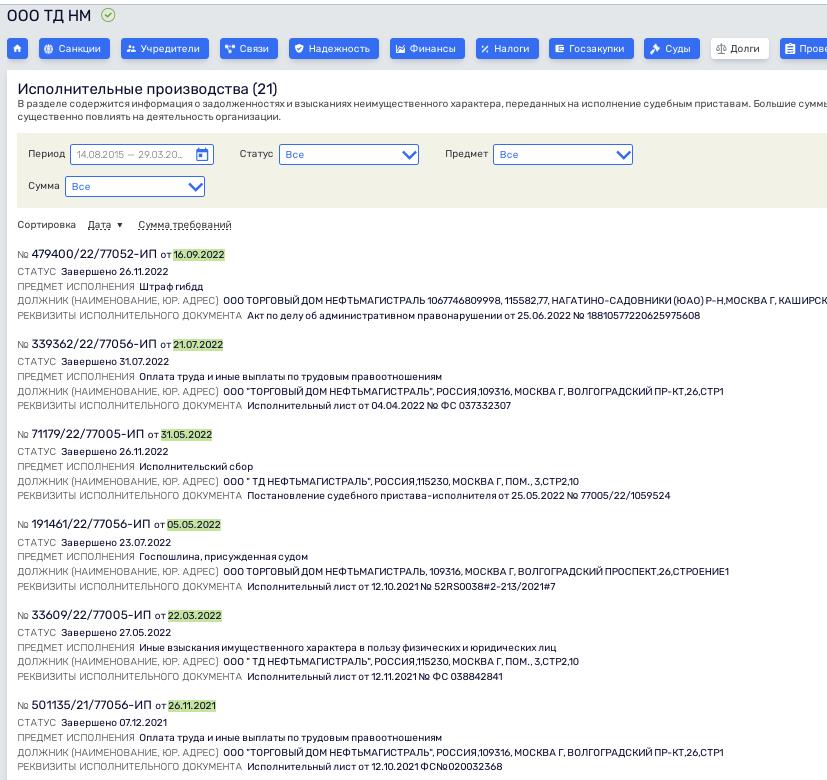Switch to the Учредители tab
This screenshot has height=780, width=827.
165,49
